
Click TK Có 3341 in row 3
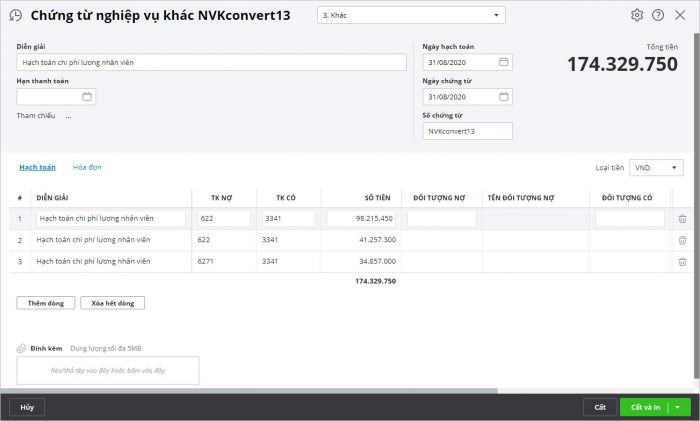tap(270, 261)
